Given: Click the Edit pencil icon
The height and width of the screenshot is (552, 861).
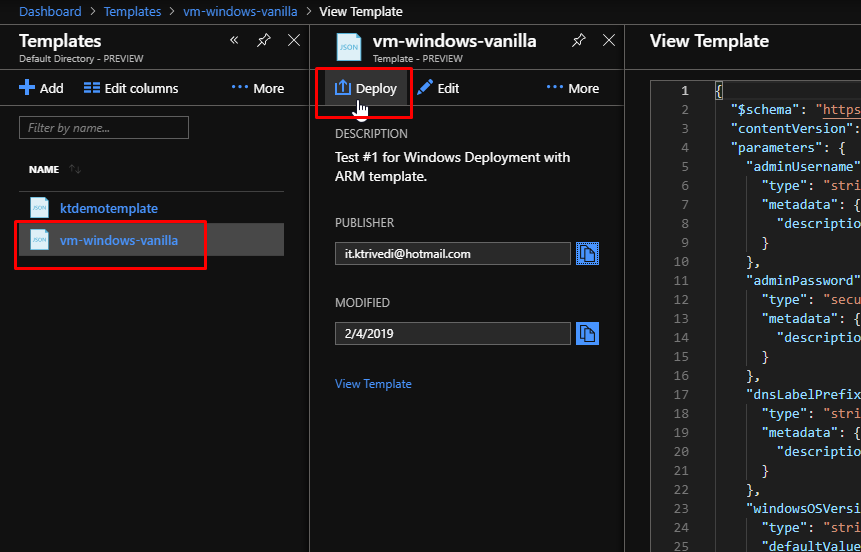Looking at the screenshot, I should [425, 87].
